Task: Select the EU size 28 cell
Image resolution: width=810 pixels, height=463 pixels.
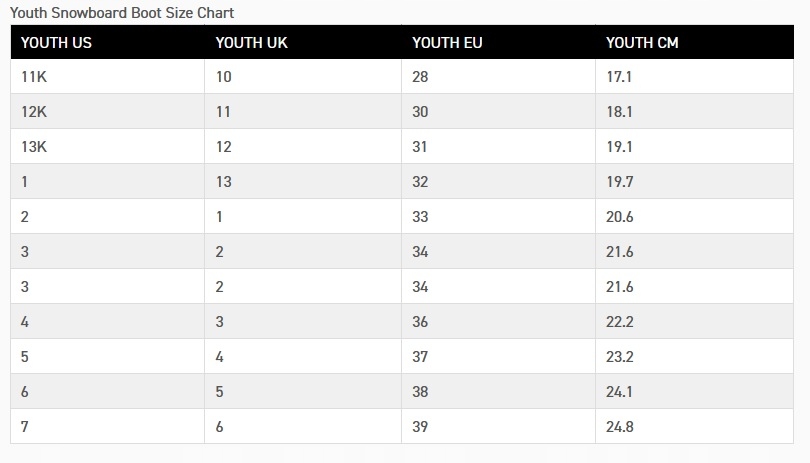Action: pos(420,77)
